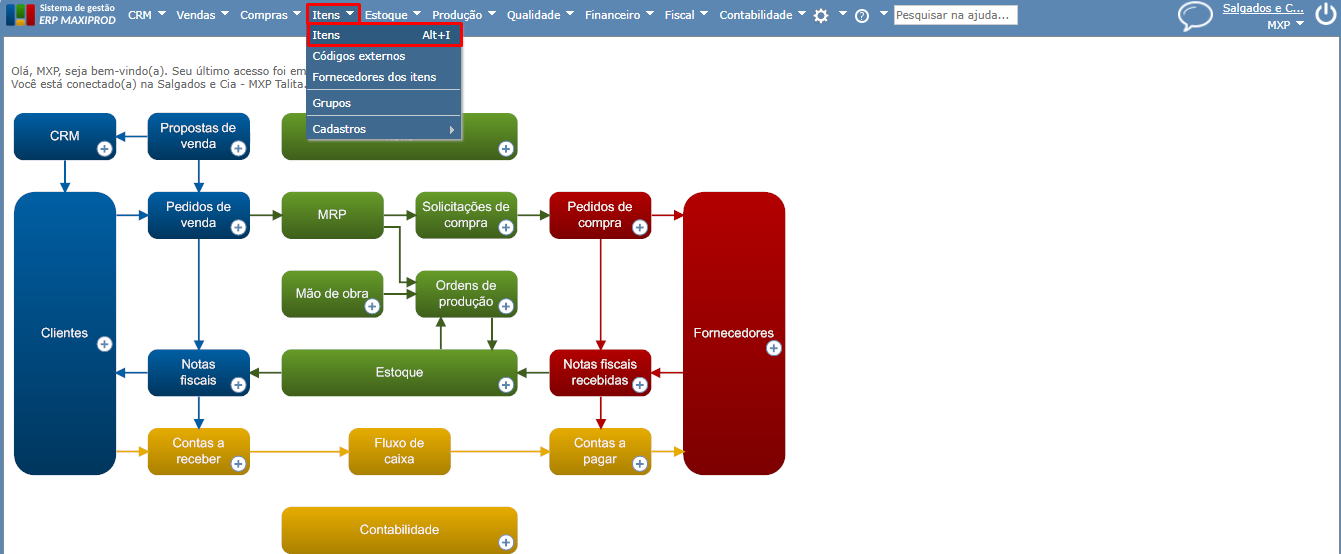Click plus icon on Contabilidade box
The image size is (1341, 554).
tap(506, 543)
